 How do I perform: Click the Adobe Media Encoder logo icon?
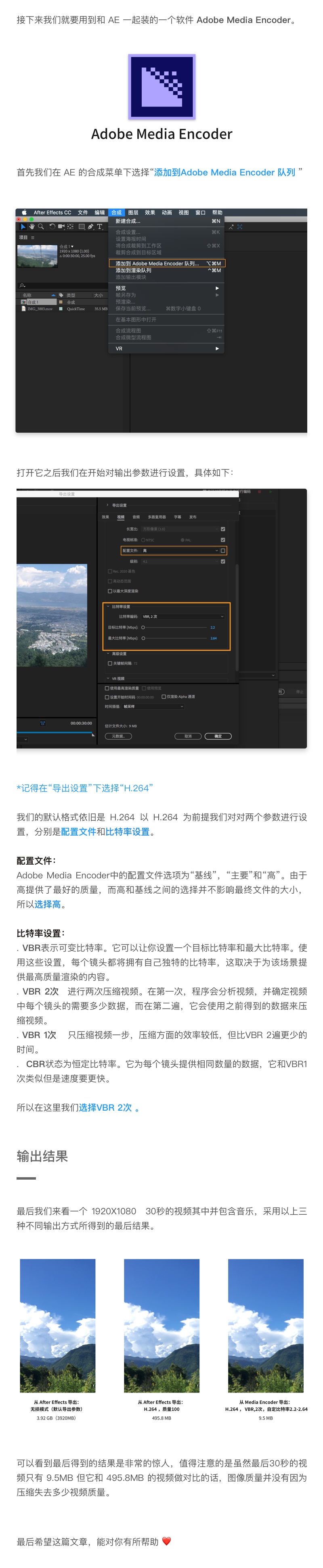click(161, 87)
